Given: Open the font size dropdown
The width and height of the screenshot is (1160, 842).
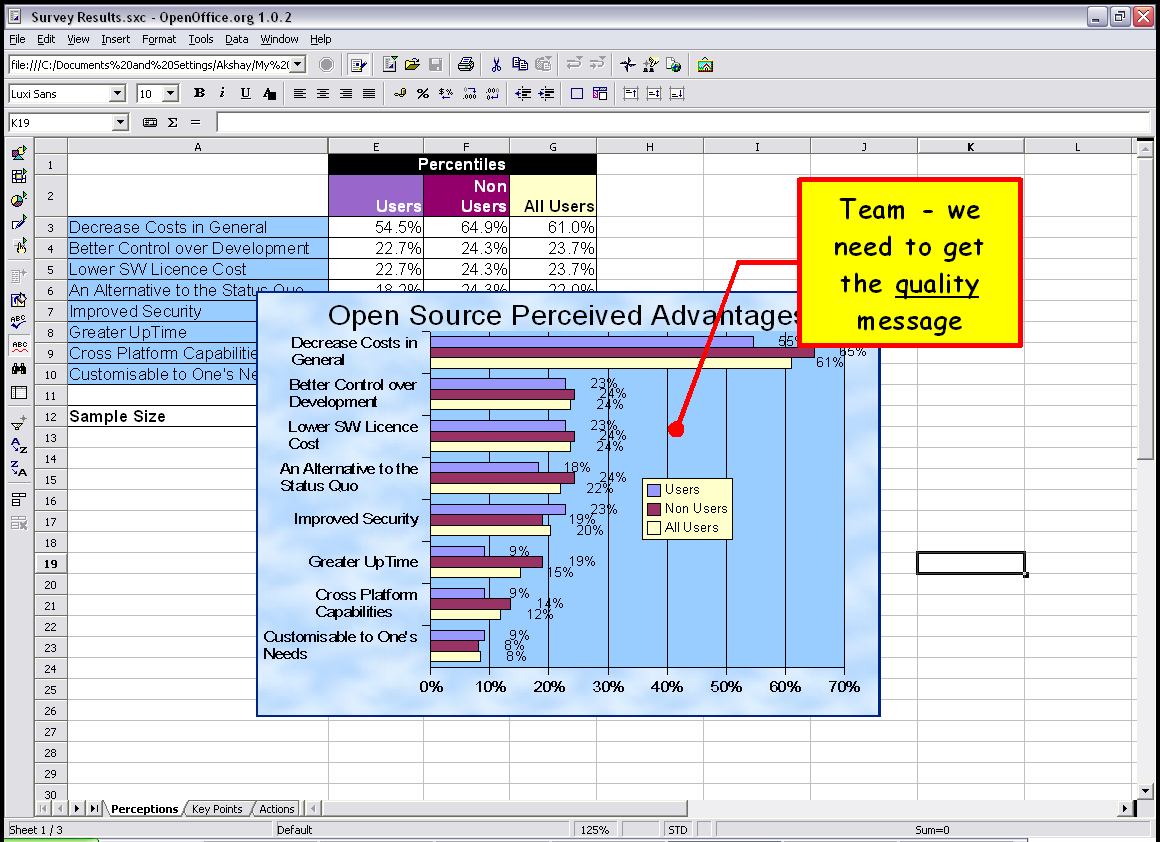Looking at the screenshot, I should tap(170, 93).
